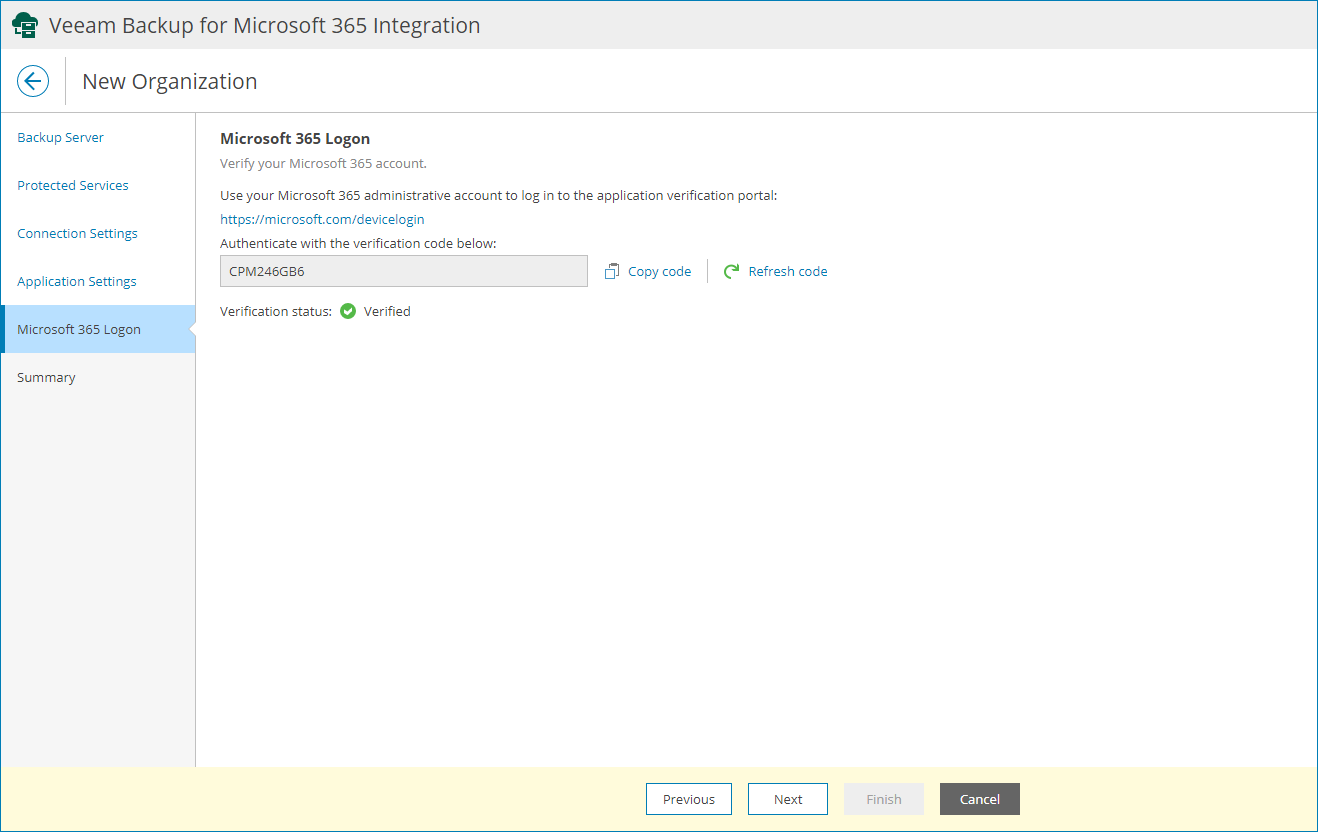Click the Veeam backup cloud logo icon
Image resolution: width=1318 pixels, height=832 pixels.
(x=25, y=25)
